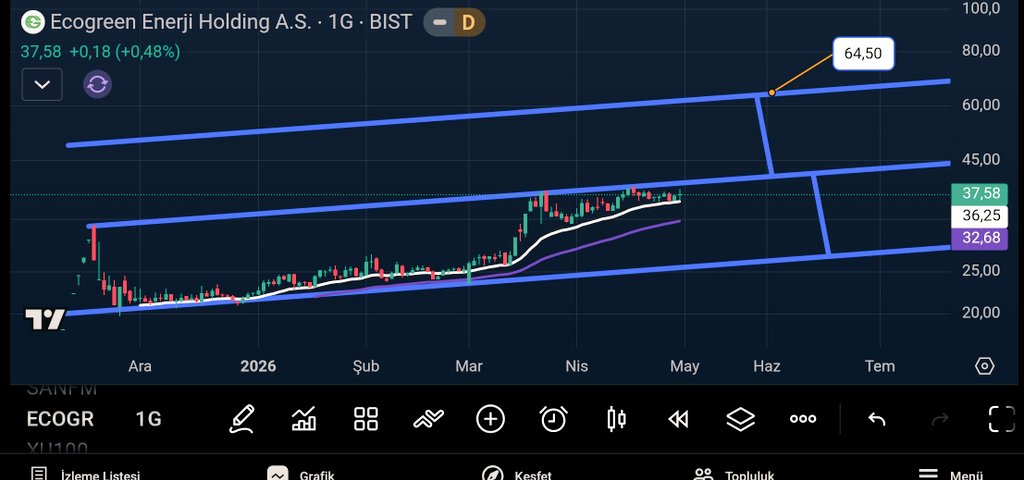
Task: Click the 20,00 price axis value
Action: 981,312
